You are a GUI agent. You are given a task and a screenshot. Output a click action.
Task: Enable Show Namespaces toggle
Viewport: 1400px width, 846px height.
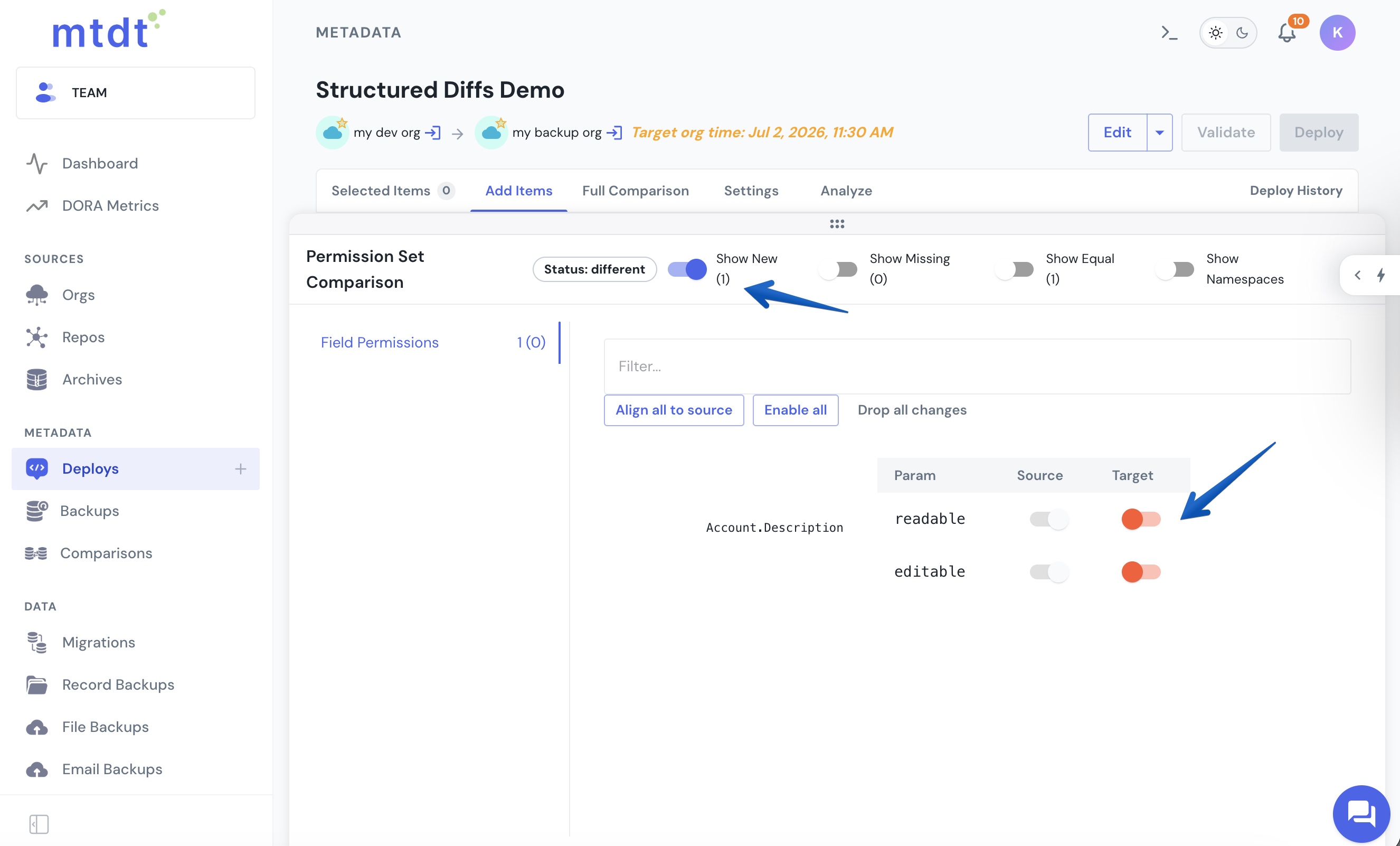click(x=1175, y=269)
